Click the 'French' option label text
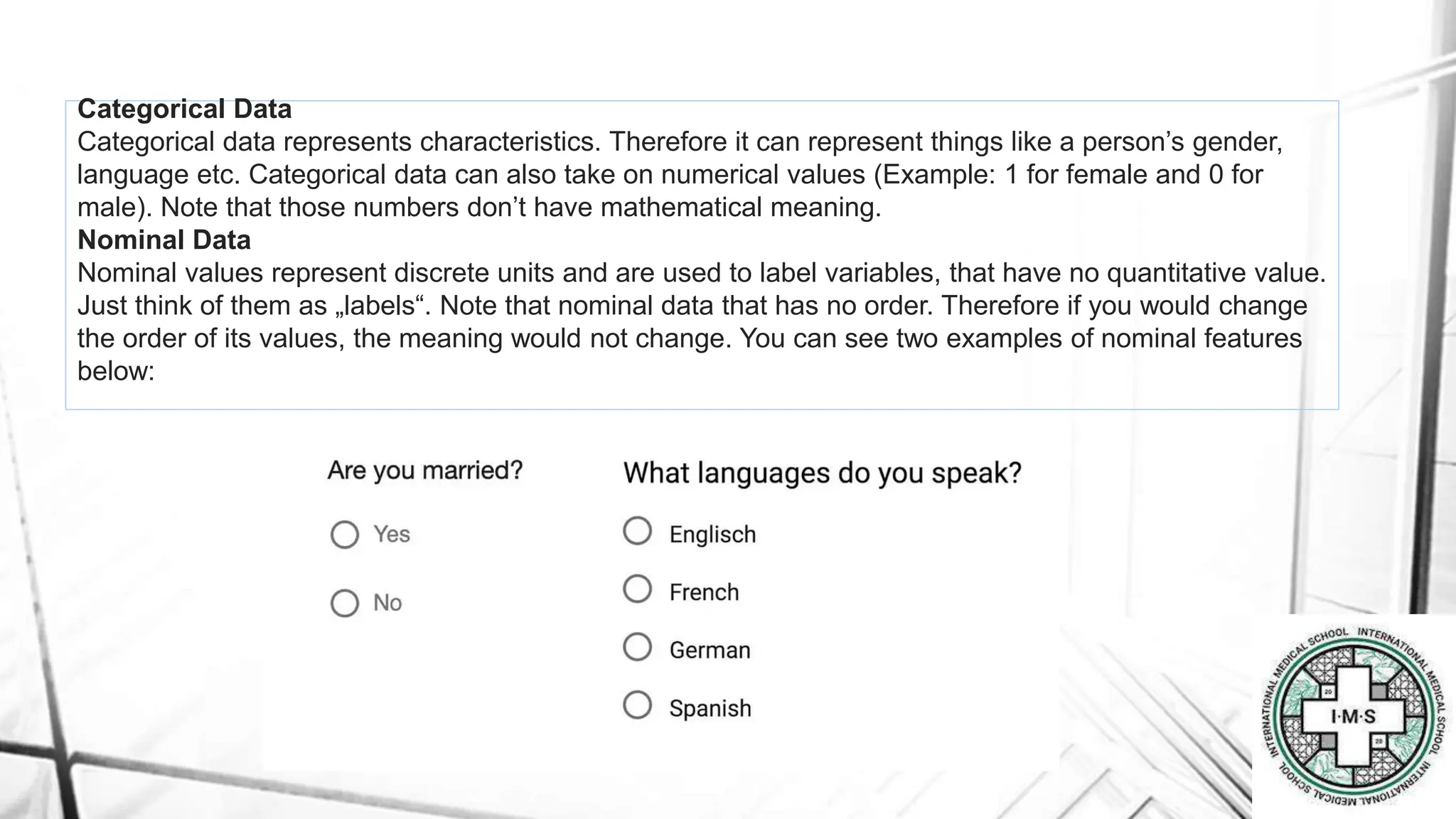This screenshot has height=819, width=1456. [x=704, y=592]
